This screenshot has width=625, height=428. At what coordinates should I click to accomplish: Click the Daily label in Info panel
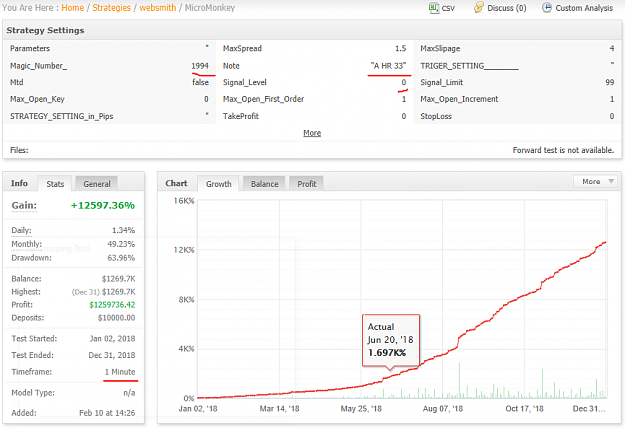21,230
